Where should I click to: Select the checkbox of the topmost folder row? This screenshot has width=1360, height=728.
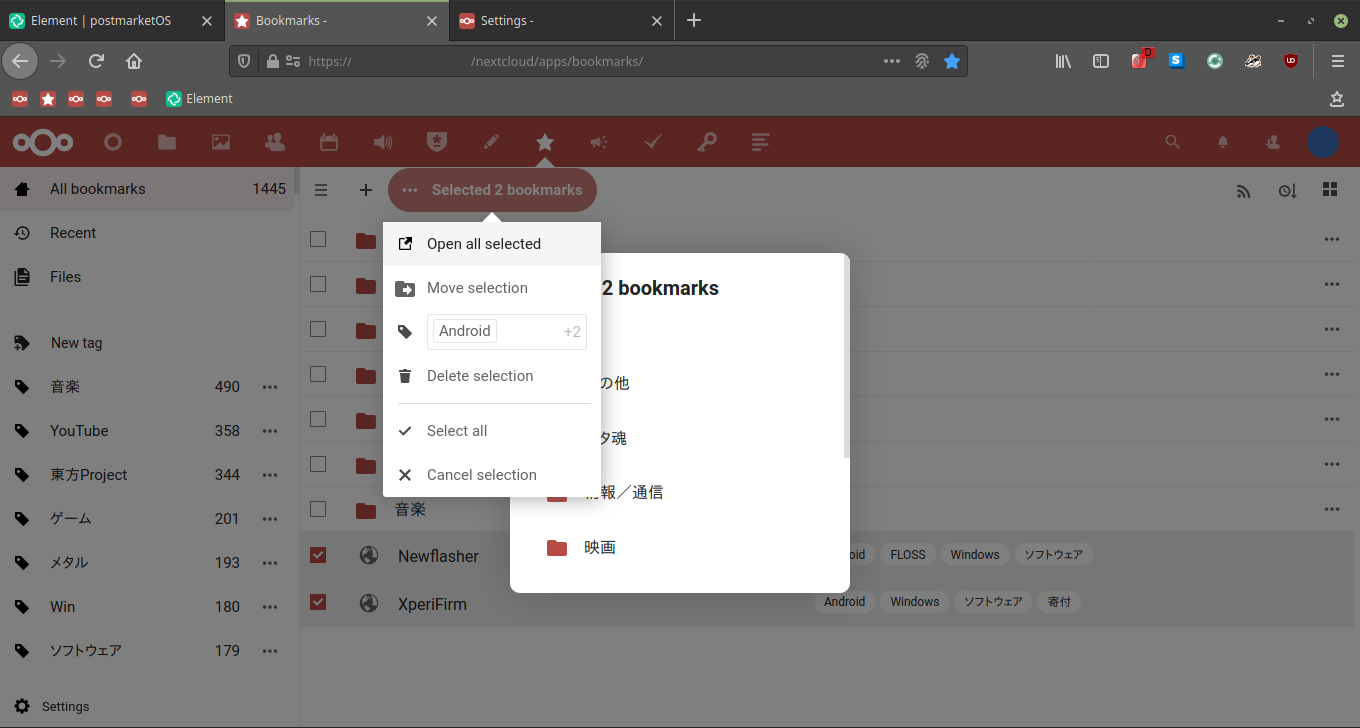coord(318,239)
